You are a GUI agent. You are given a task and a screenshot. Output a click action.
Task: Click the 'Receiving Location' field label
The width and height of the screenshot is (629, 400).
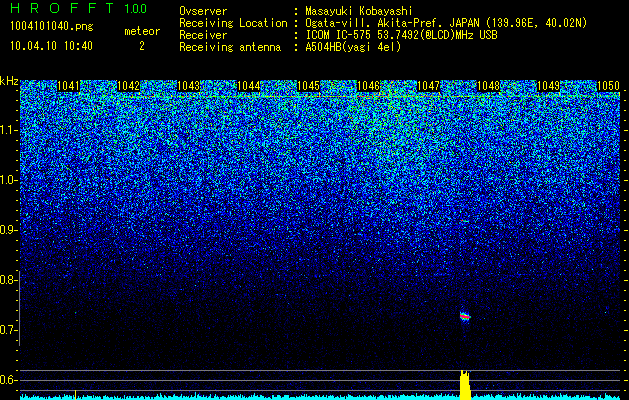coord(233,23)
